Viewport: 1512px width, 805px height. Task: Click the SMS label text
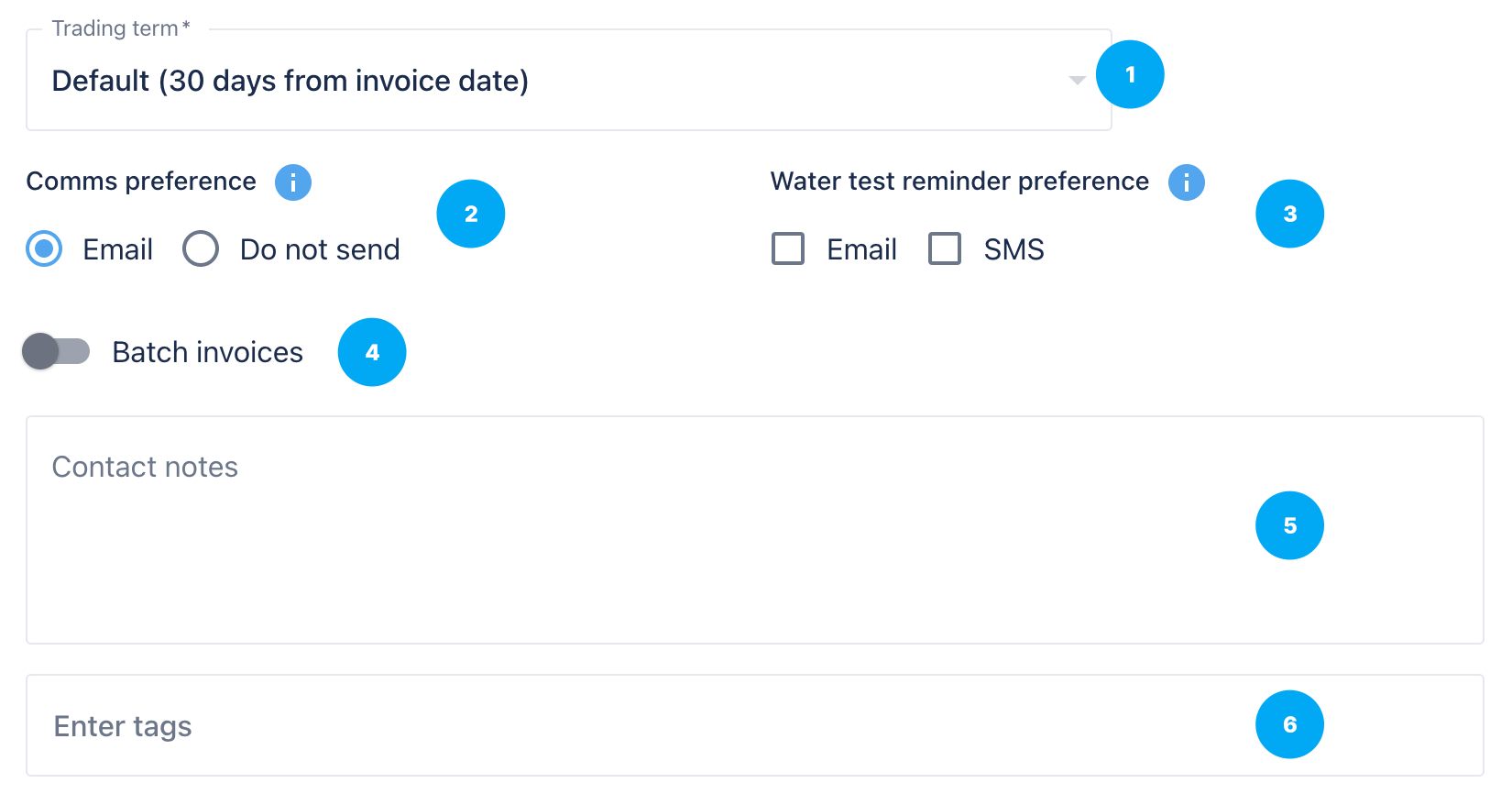1013,249
